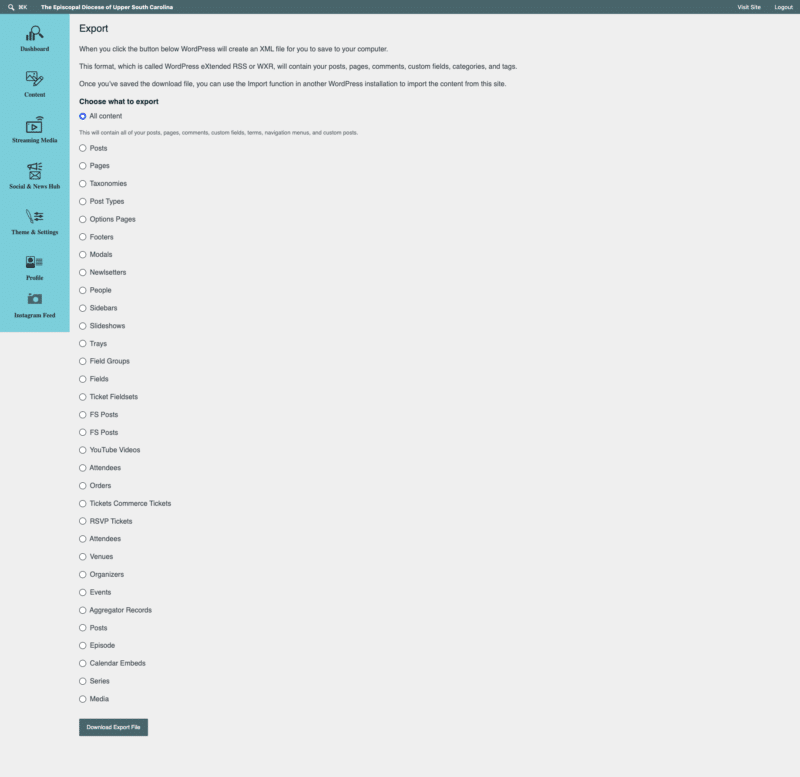Image resolution: width=800 pixels, height=777 pixels.
Task: Choose the Taxonomies export option
Action: coord(83,184)
